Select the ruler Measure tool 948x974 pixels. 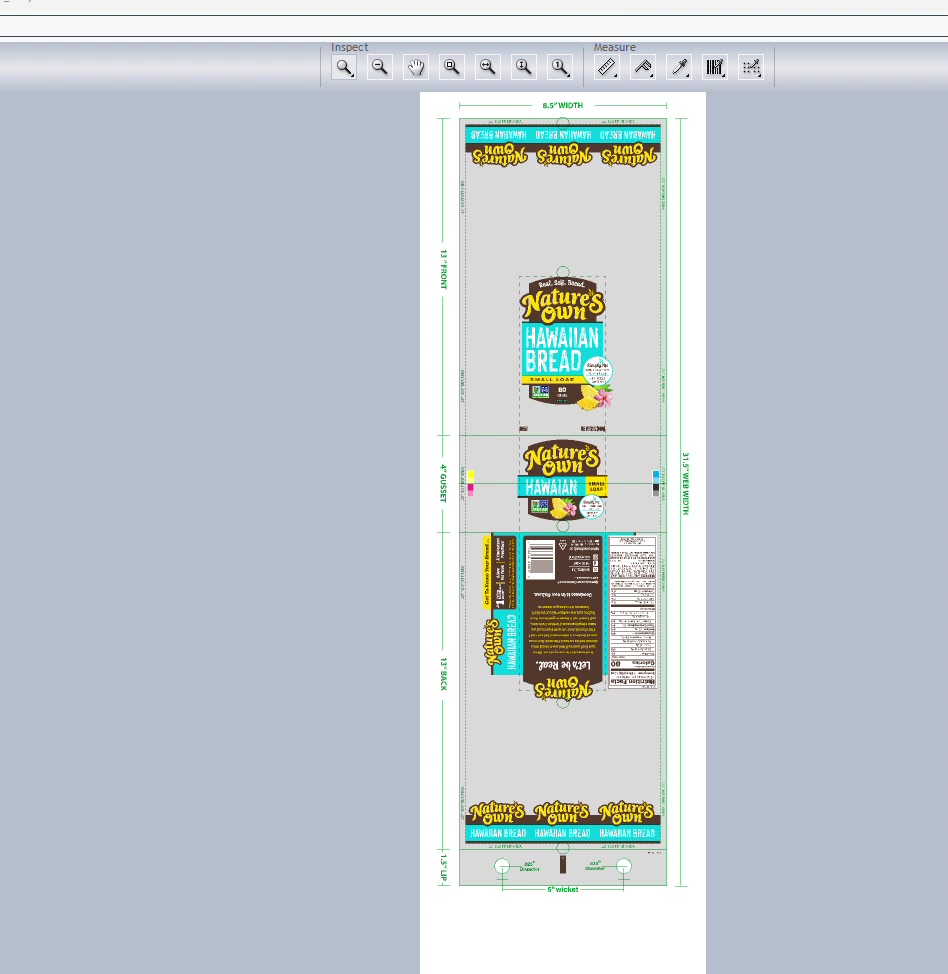(606, 67)
